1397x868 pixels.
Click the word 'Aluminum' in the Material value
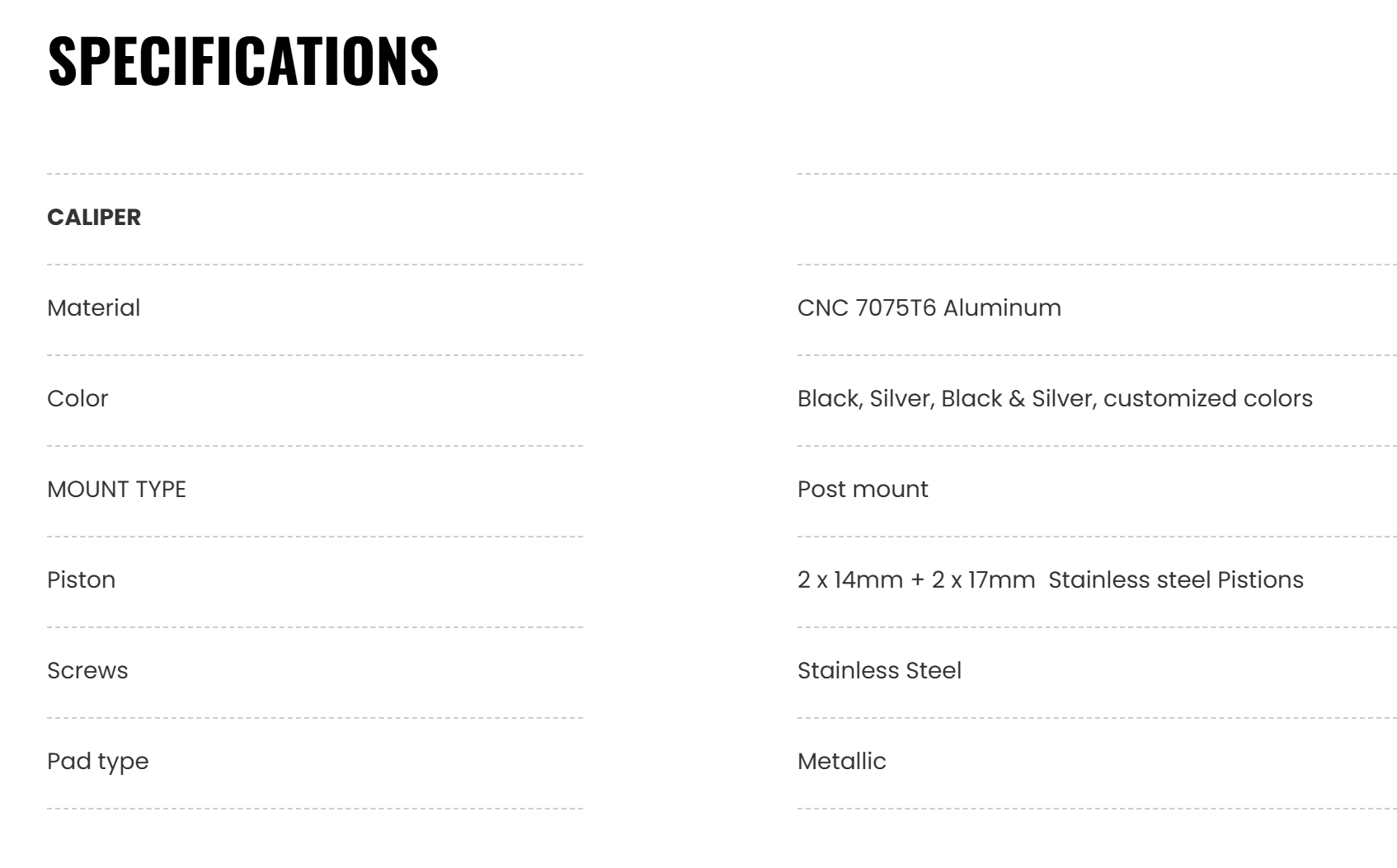[x=1002, y=308]
